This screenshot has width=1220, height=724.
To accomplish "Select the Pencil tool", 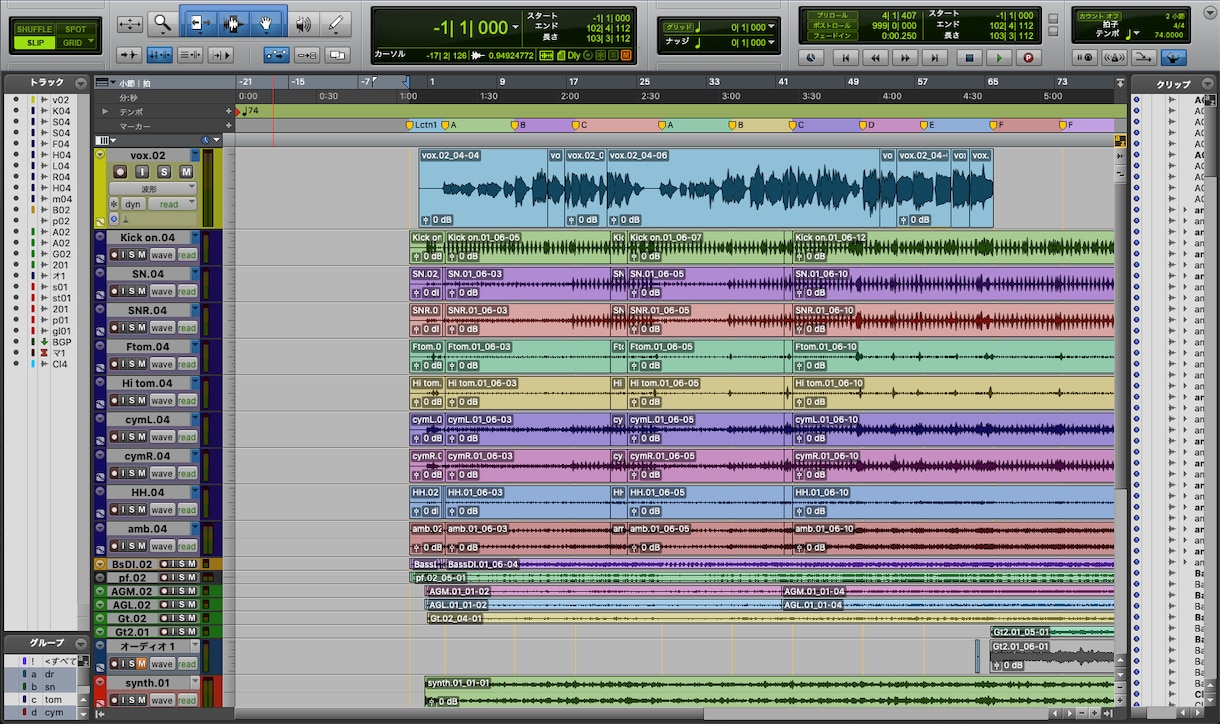I will (337, 22).
